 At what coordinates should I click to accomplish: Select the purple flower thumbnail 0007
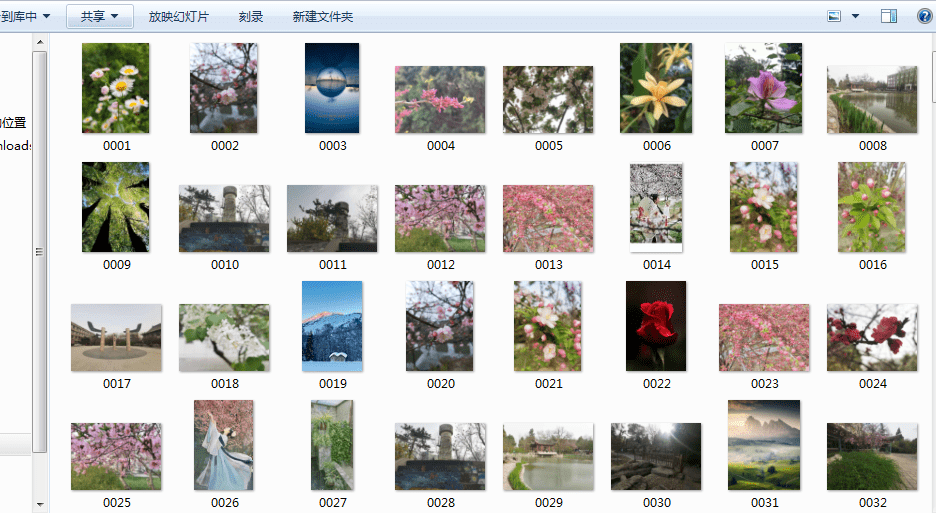[763, 88]
